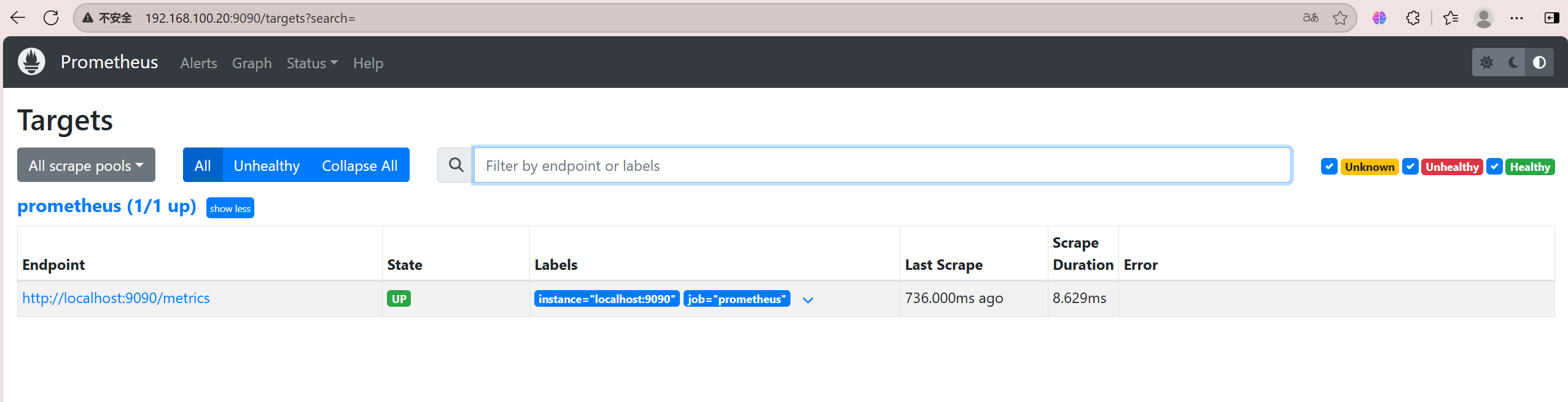
Task: Open the Alerts page
Action: pos(198,63)
